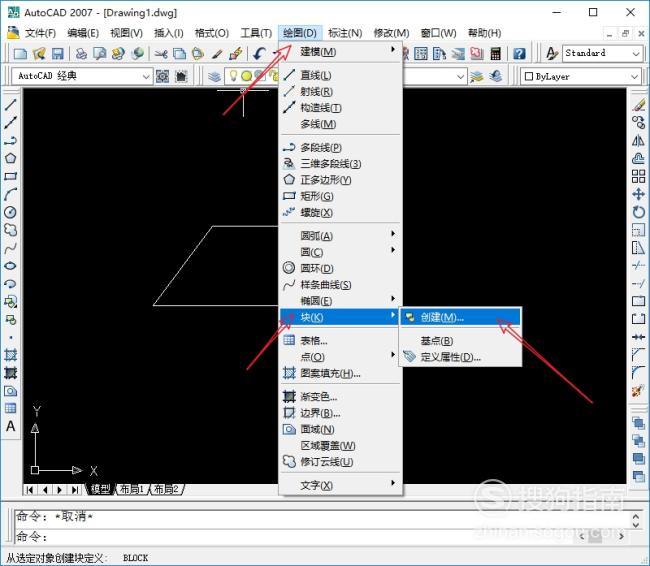Click the Cut scissors icon

161,53
